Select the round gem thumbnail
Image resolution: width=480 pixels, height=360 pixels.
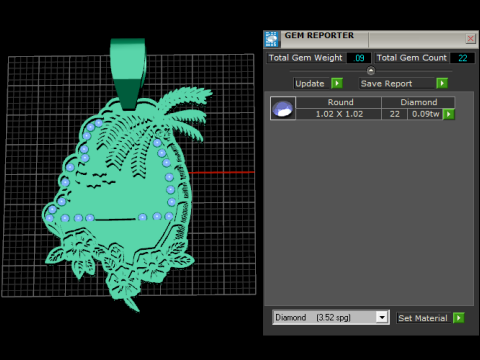[283, 108]
